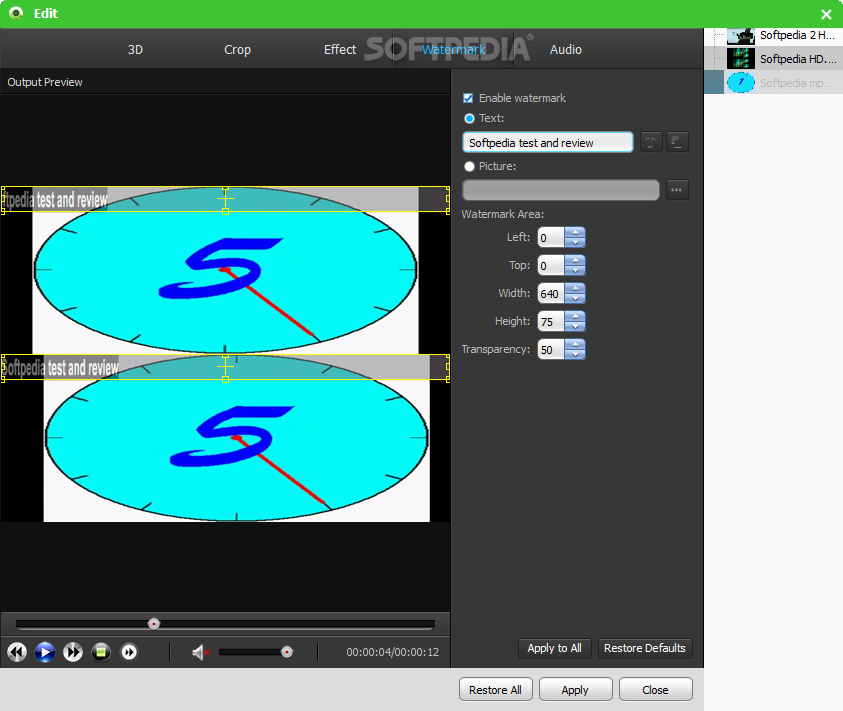
Task: Click the volume slider knob
Action: pos(287,652)
